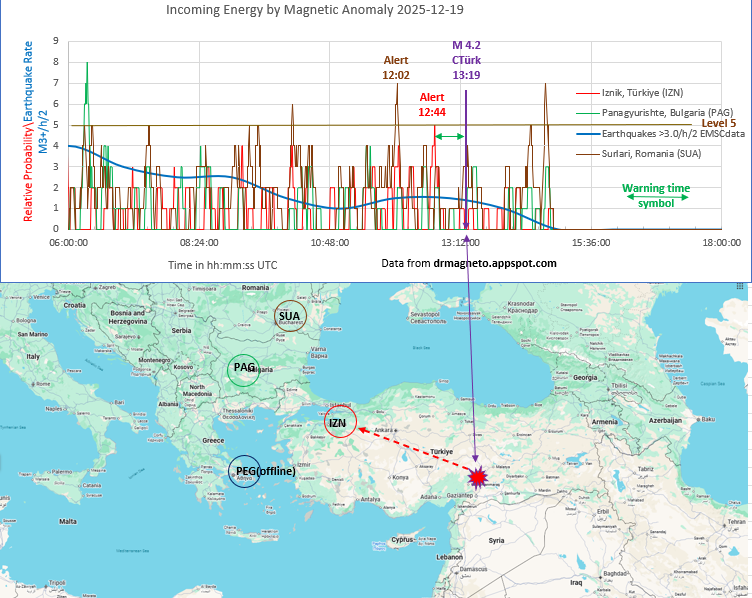Select the PEG(offline) station circle in Greece
This screenshot has height=598, width=752.
244,471
